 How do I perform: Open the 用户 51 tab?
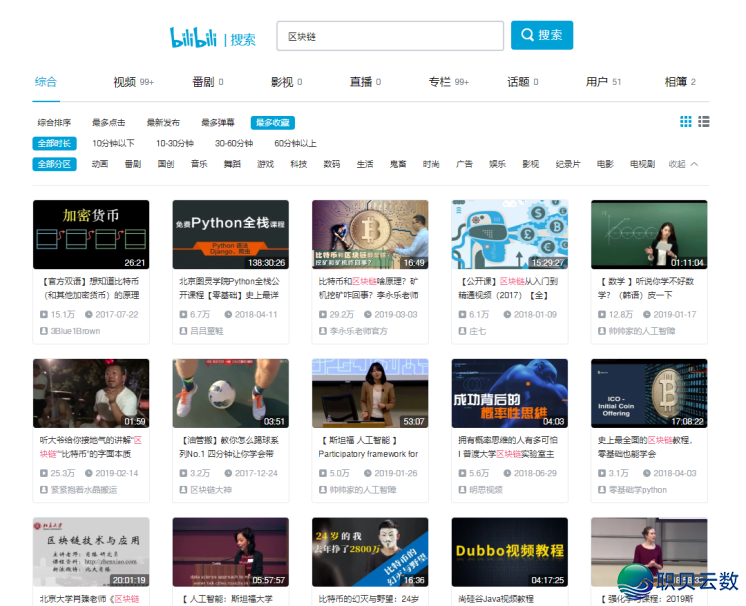603,82
